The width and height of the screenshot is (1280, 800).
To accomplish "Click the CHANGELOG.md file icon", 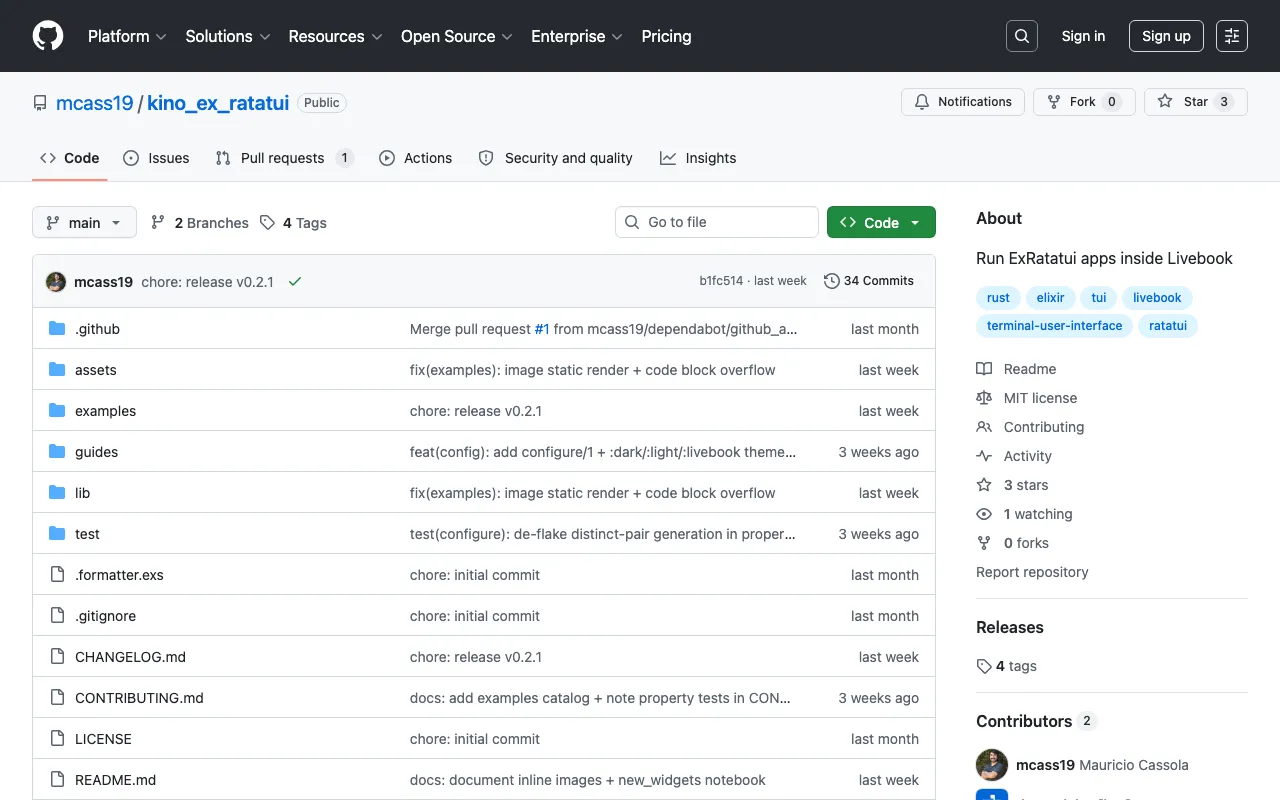I will coord(57,657).
